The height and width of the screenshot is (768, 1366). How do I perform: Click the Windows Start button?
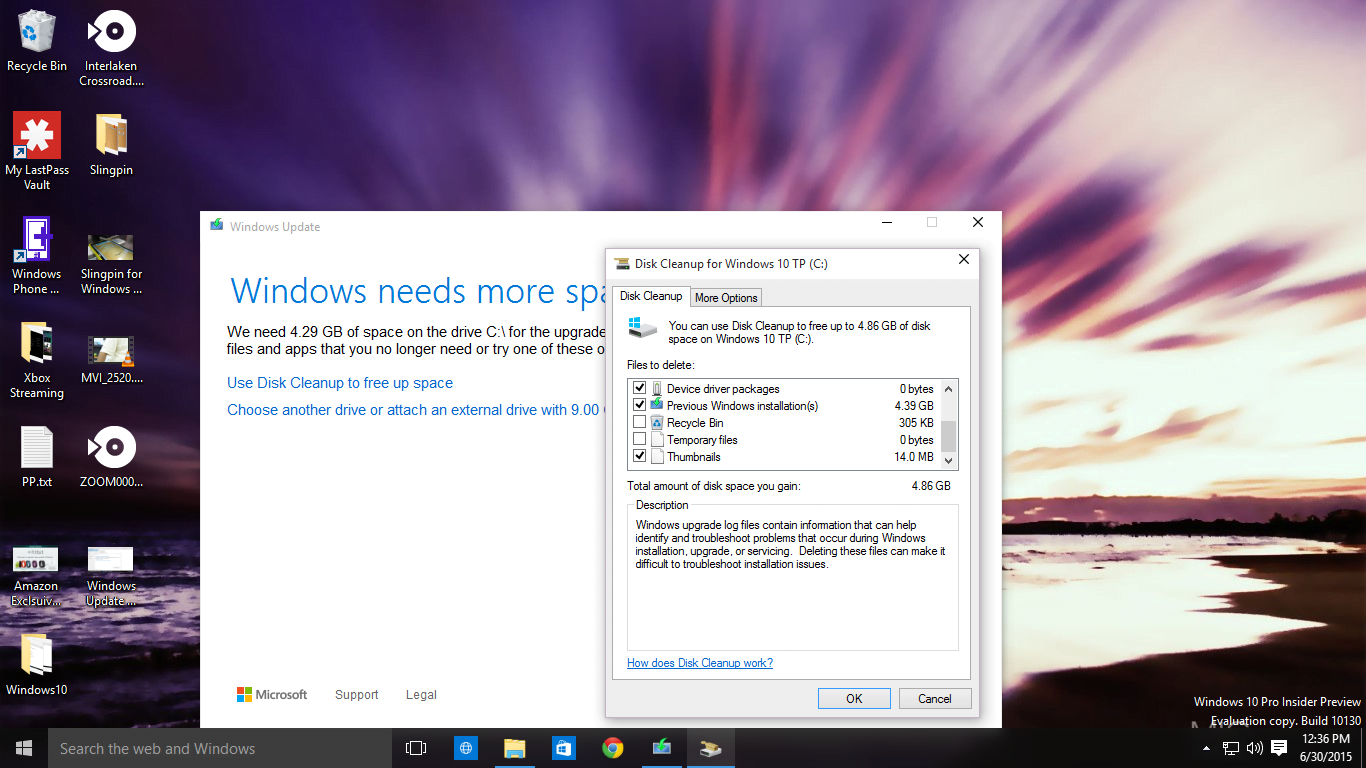[24, 748]
